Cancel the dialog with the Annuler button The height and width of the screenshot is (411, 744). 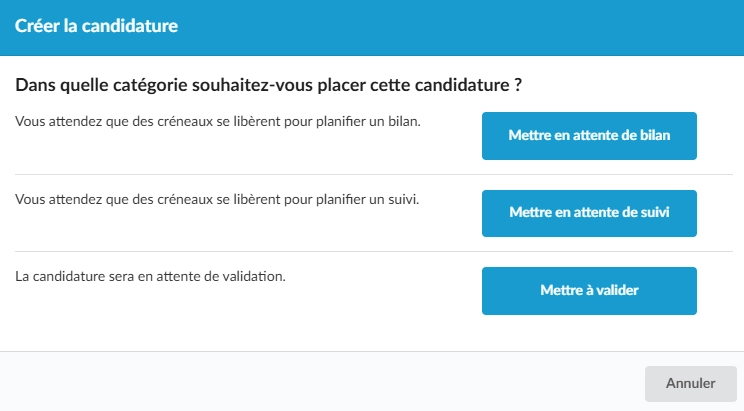click(x=690, y=383)
